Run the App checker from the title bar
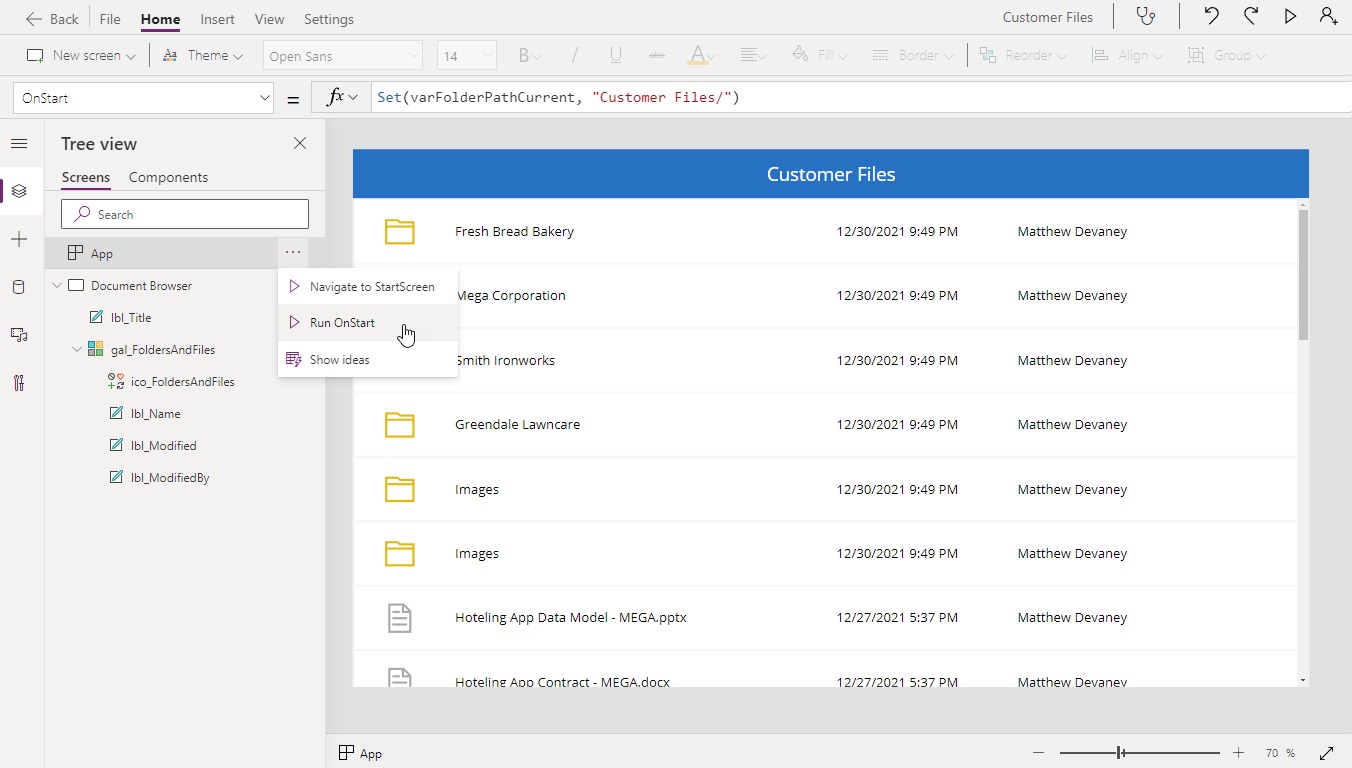This screenshot has width=1352, height=768. [x=1146, y=17]
